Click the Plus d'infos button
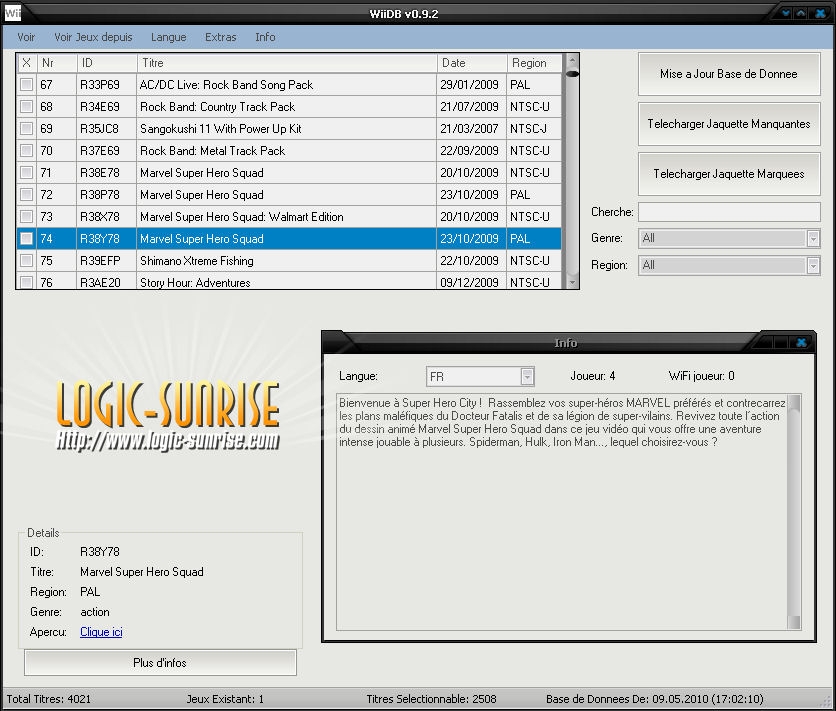Image resolution: width=836 pixels, height=711 pixels. 160,663
